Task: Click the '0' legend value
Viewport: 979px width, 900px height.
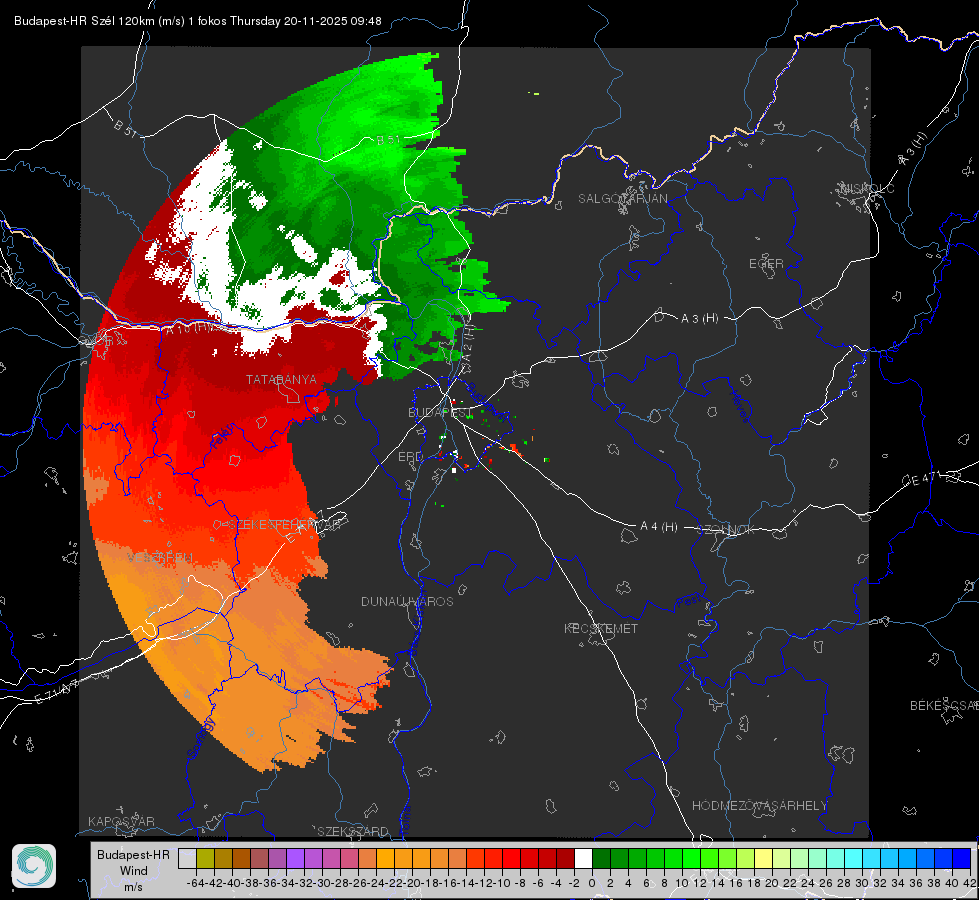Action: (x=592, y=883)
